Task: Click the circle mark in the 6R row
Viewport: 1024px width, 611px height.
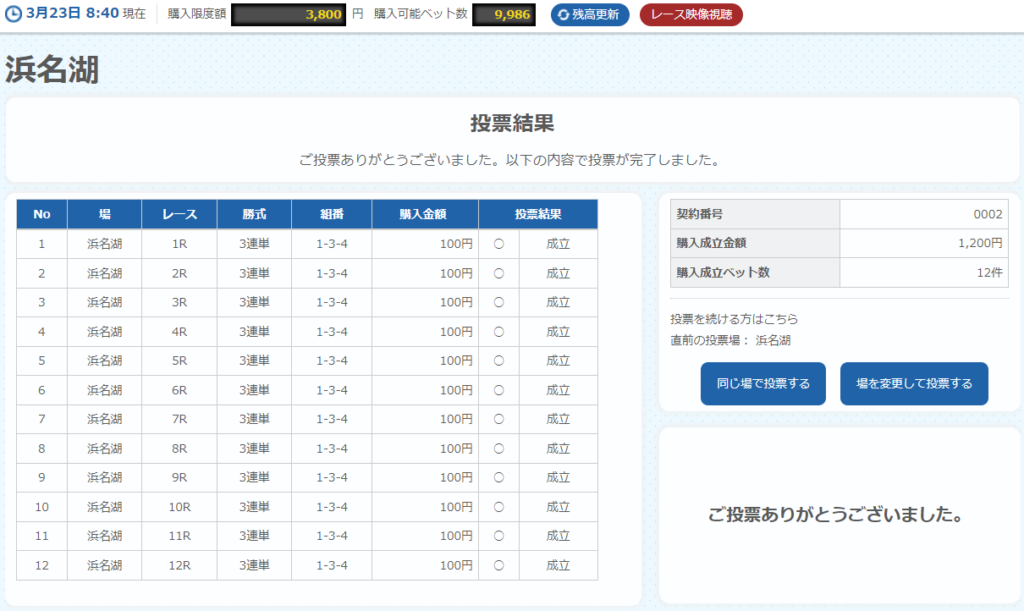Action: coord(499,390)
